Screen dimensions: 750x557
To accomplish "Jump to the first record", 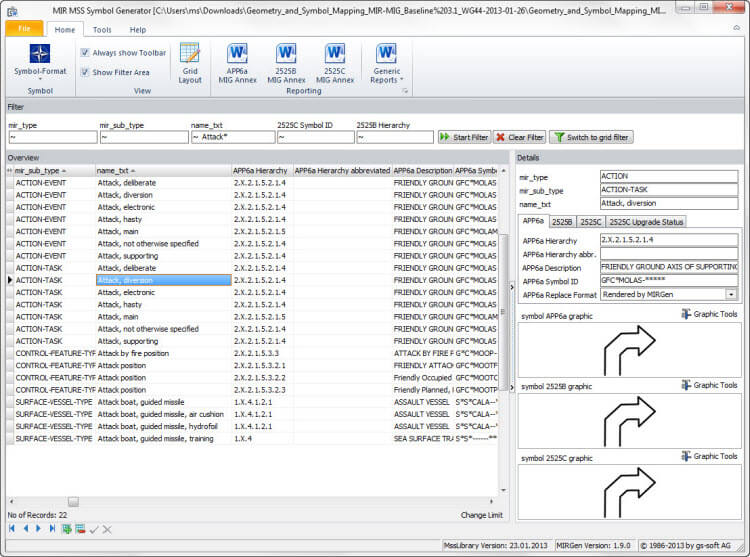I will point(12,529).
